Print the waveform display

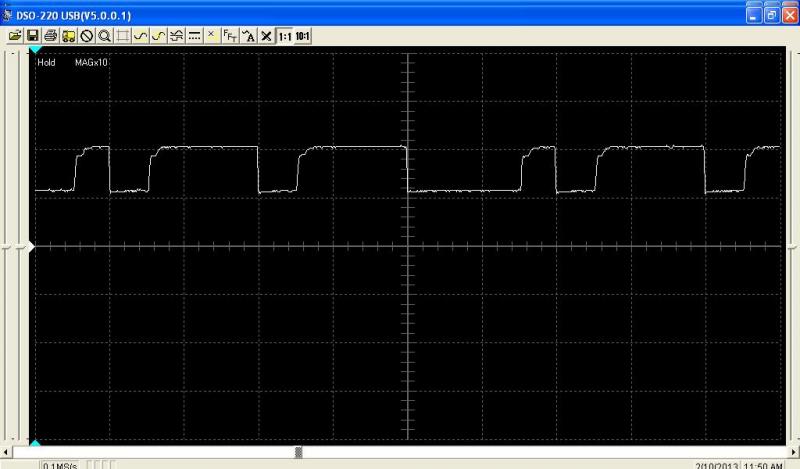coord(51,36)
